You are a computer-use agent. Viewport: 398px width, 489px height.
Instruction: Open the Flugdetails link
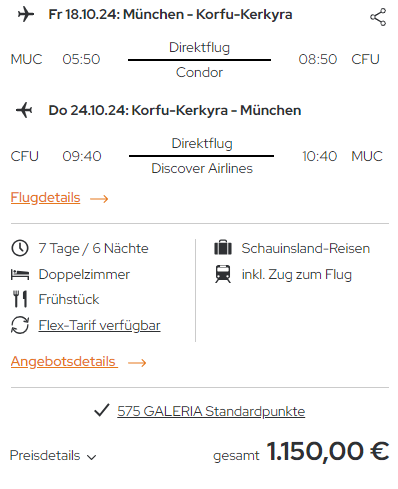pos(45,197)
